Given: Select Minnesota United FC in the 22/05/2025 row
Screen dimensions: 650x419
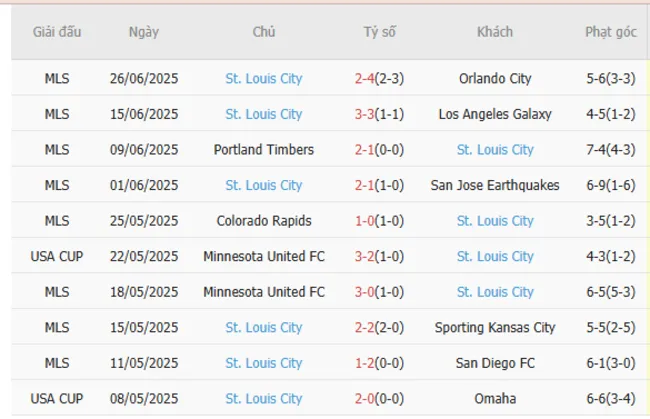Looking at the screenshot, I should point(264,256).
